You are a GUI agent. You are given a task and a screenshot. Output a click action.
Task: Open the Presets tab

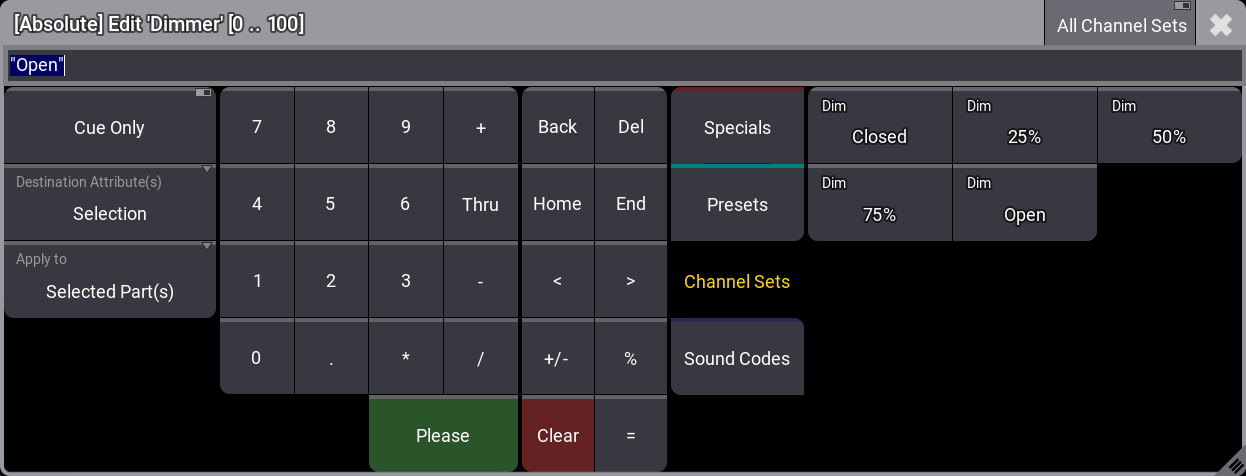[x=737, y=204]
